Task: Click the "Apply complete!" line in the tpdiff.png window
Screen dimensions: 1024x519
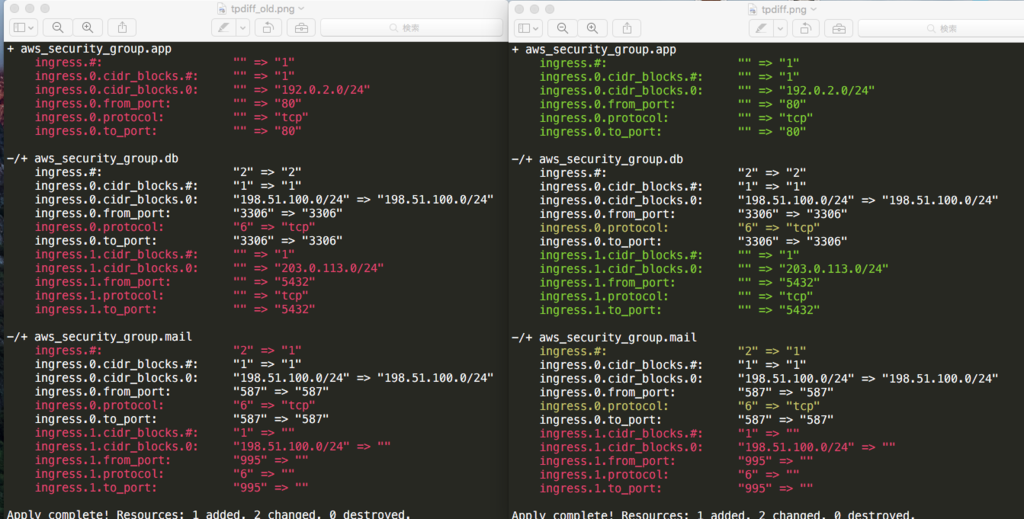Action: point(714,514)
